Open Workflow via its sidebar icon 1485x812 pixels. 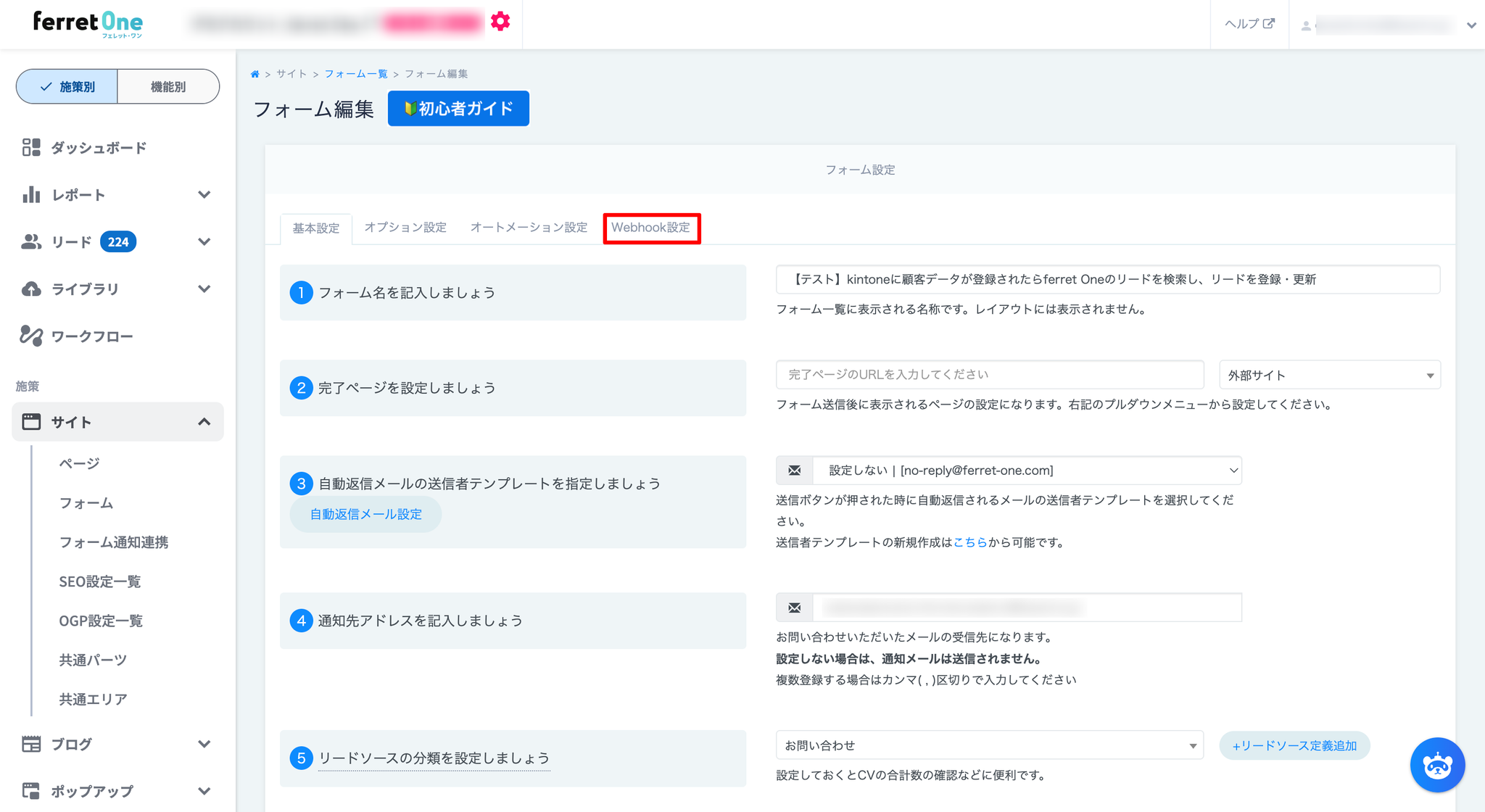[x=31, y=336]
